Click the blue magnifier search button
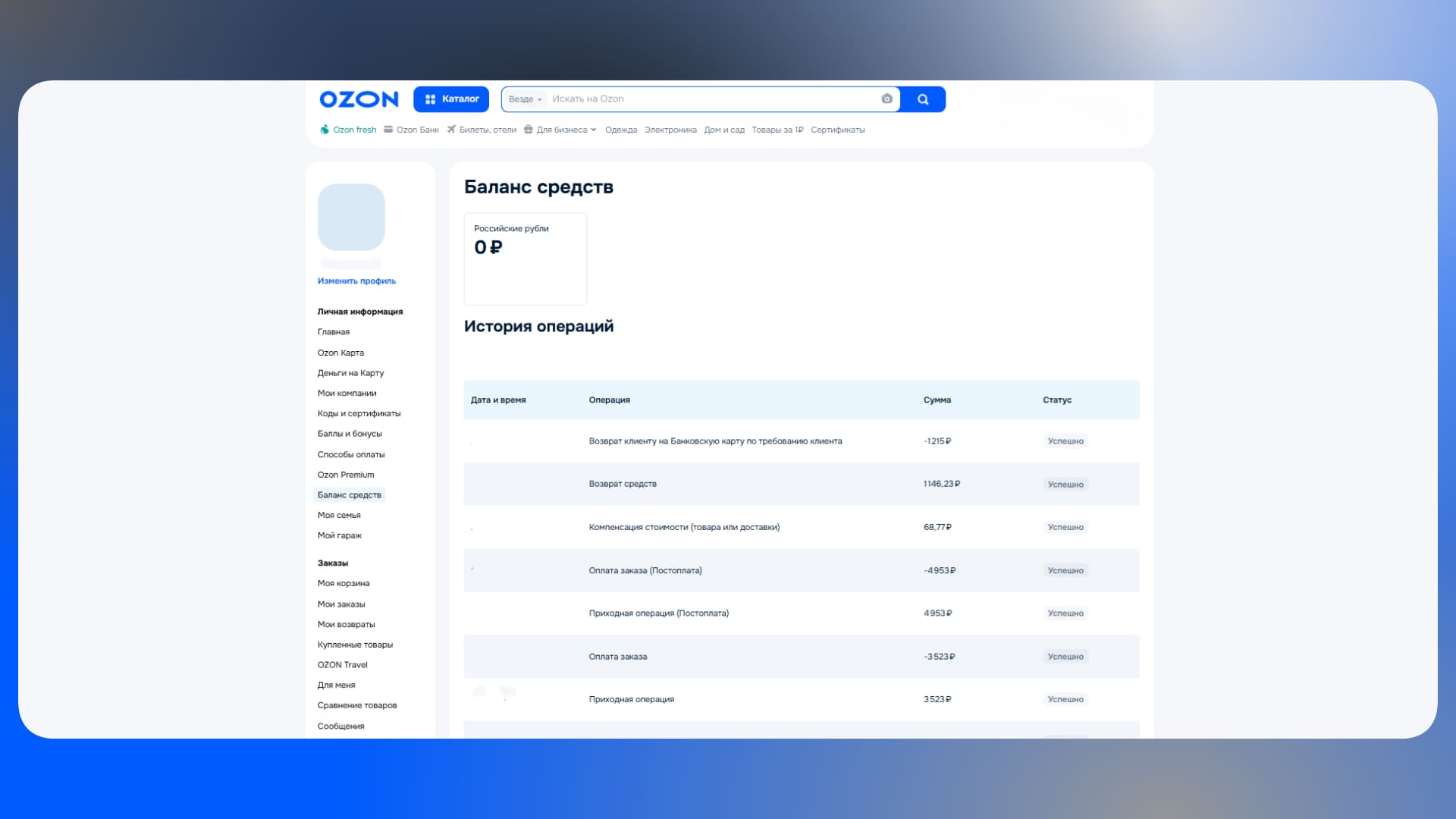This screenshot has width=1456, height=819. pos(923,99)
